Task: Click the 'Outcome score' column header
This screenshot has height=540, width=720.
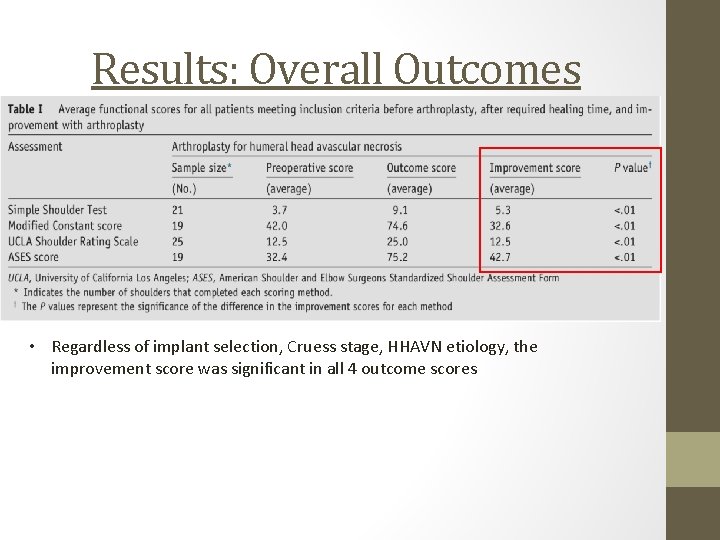Action: (x=421, y=168)
